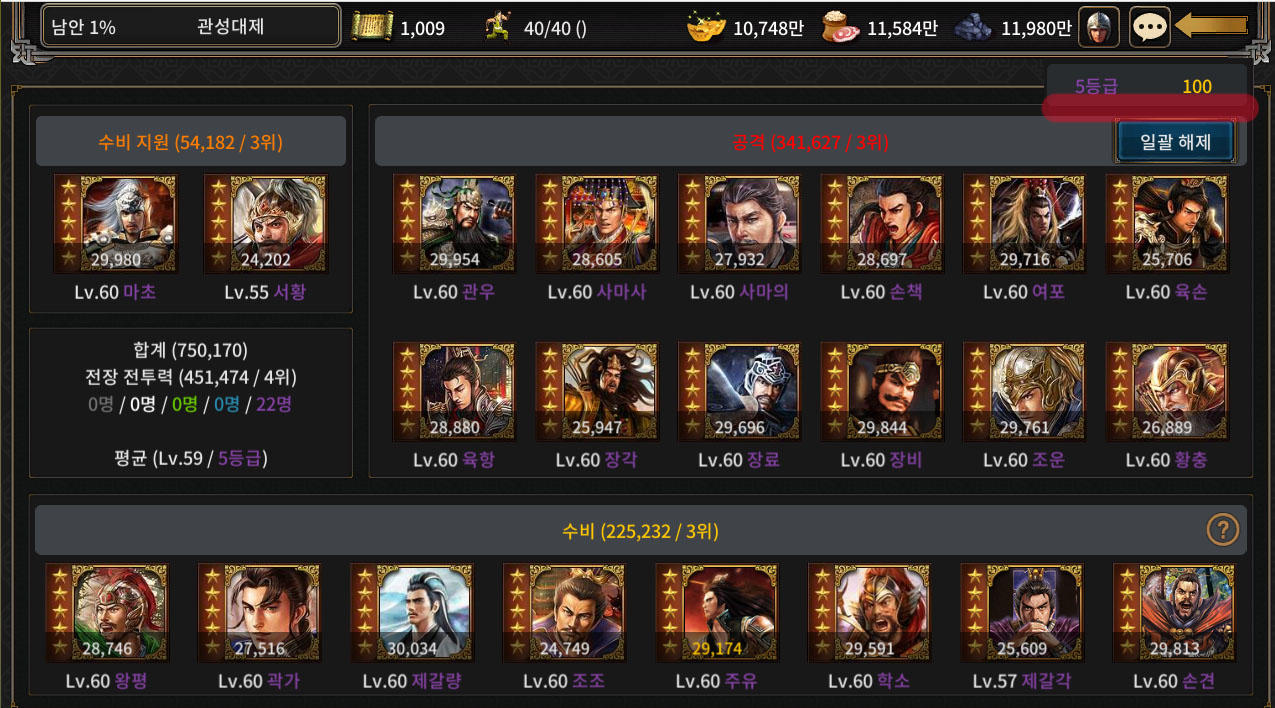
Task: Click the running soldier icon by 40/40
Action: [x=497, y=28]
